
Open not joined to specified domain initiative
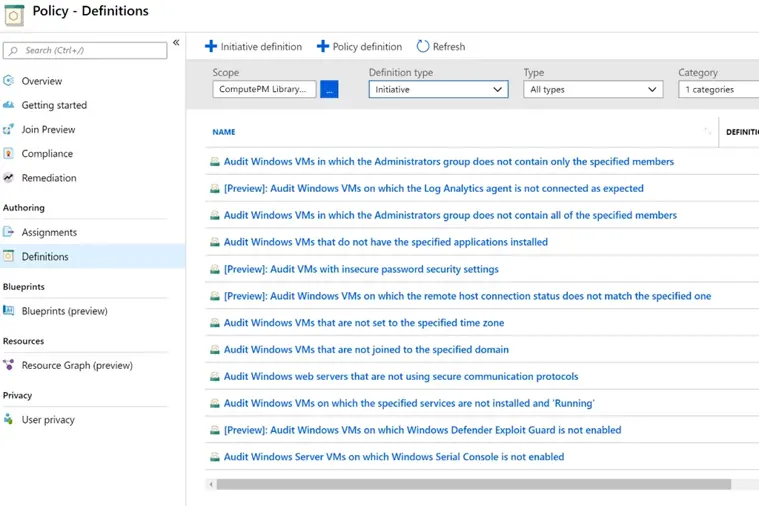click(366, 349)
